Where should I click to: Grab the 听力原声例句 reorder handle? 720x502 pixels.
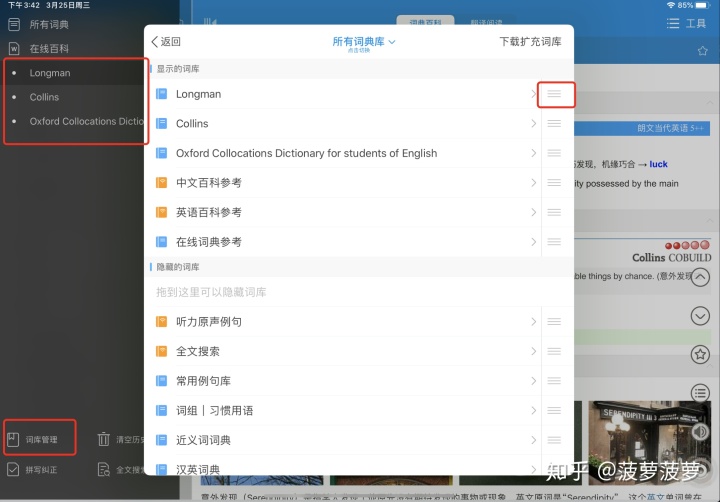[x=554, y=322]
